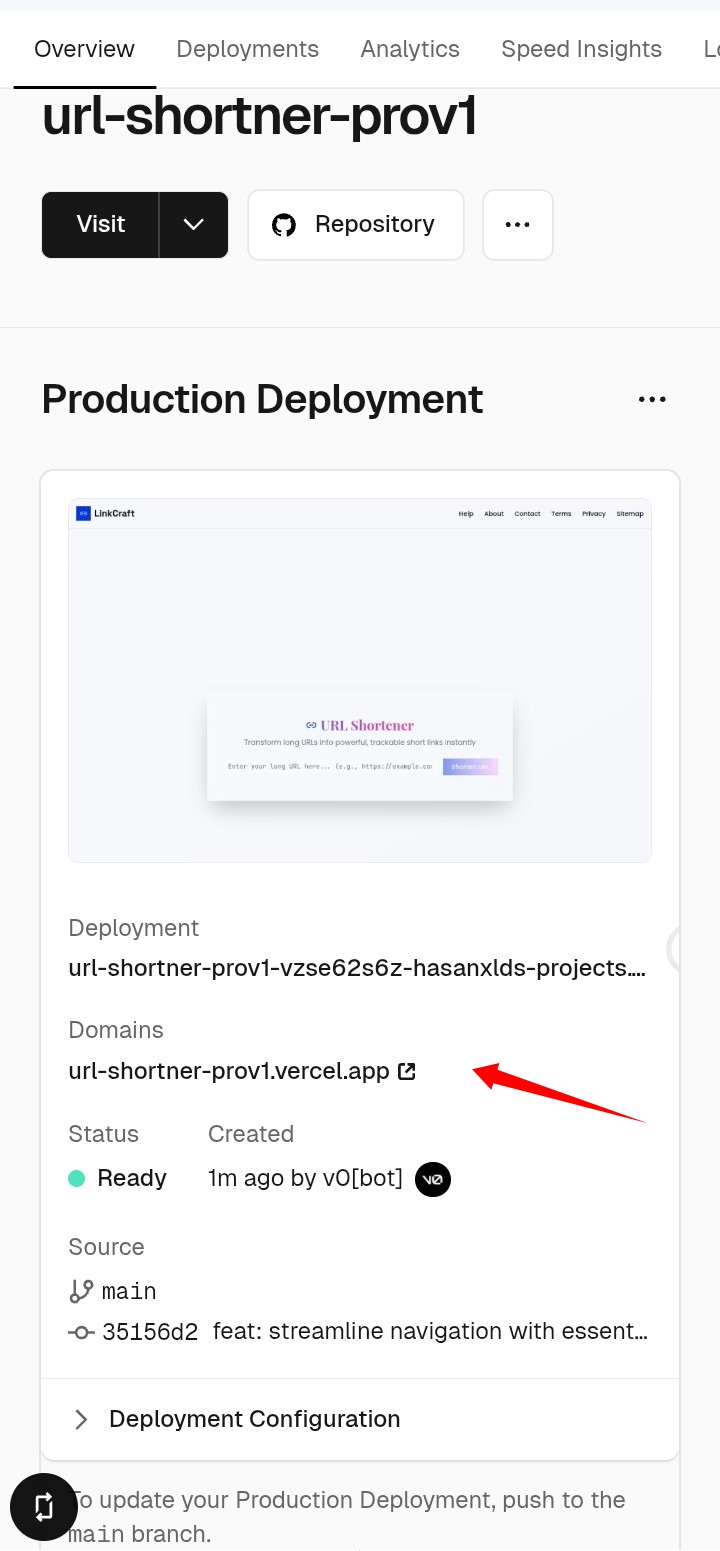Viewport: 720px width, 1551px height.
Task: Select the Speed Insights tab
Action: (x=582, y=49)
